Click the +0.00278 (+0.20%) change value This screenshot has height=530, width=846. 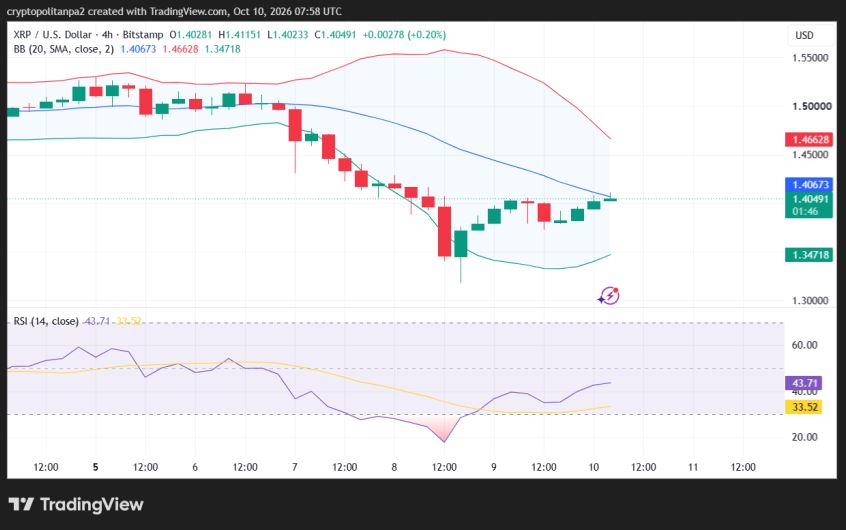click(x=404, y=35)
